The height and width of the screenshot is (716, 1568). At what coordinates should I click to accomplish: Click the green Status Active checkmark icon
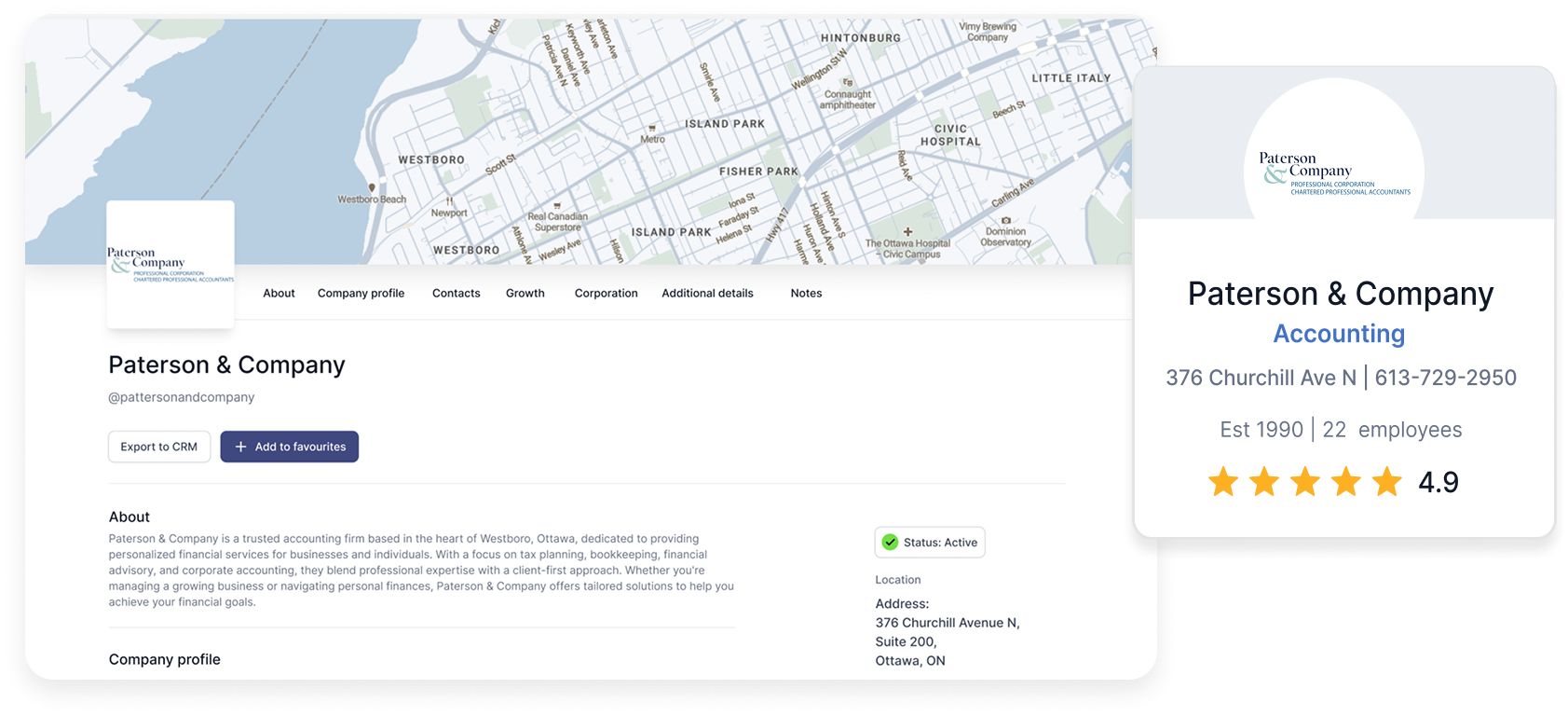(890, 542)
